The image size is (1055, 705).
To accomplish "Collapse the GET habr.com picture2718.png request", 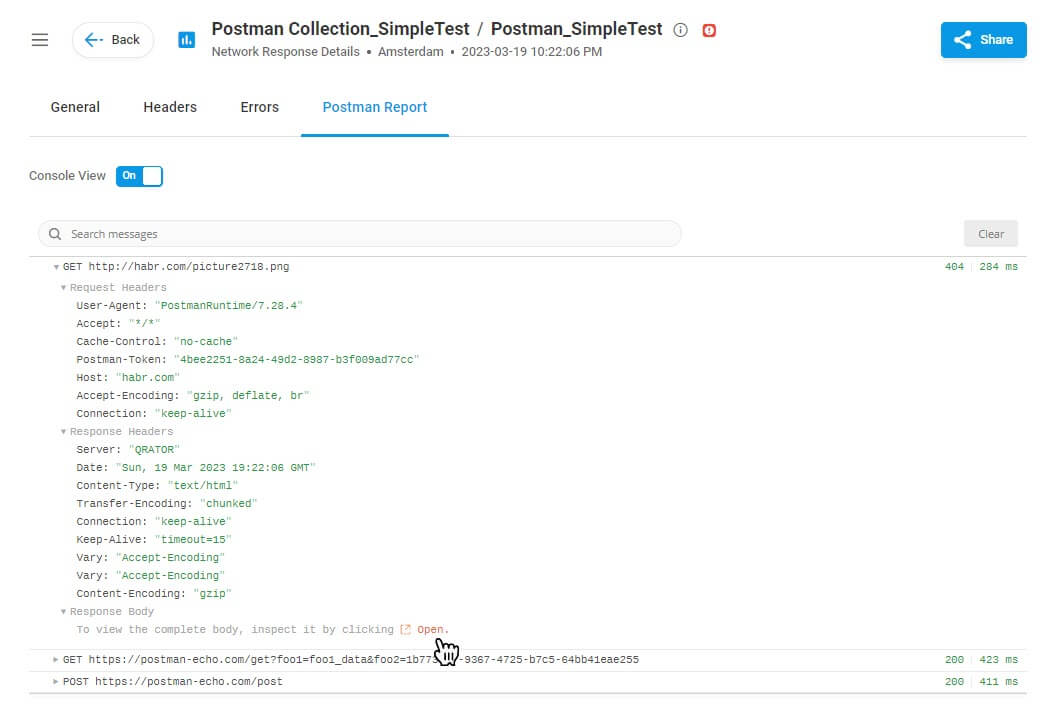I will click(56, 267).
